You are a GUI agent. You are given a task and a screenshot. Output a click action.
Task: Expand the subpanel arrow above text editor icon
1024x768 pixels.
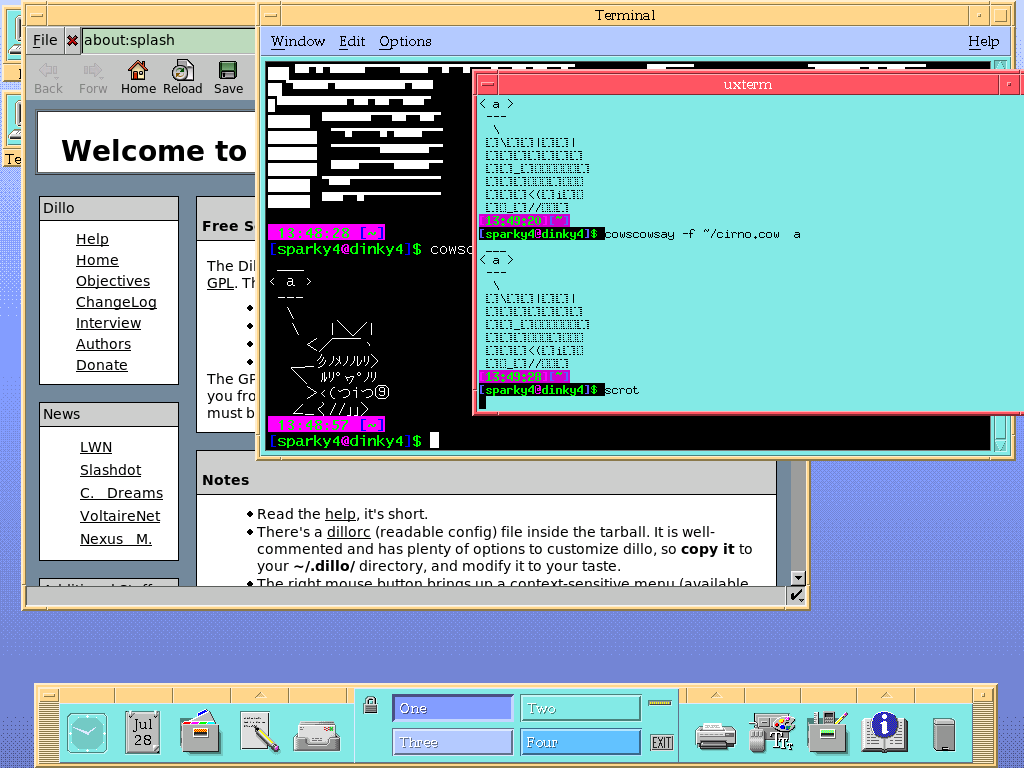pyautogui.click(x=259, y=694)
